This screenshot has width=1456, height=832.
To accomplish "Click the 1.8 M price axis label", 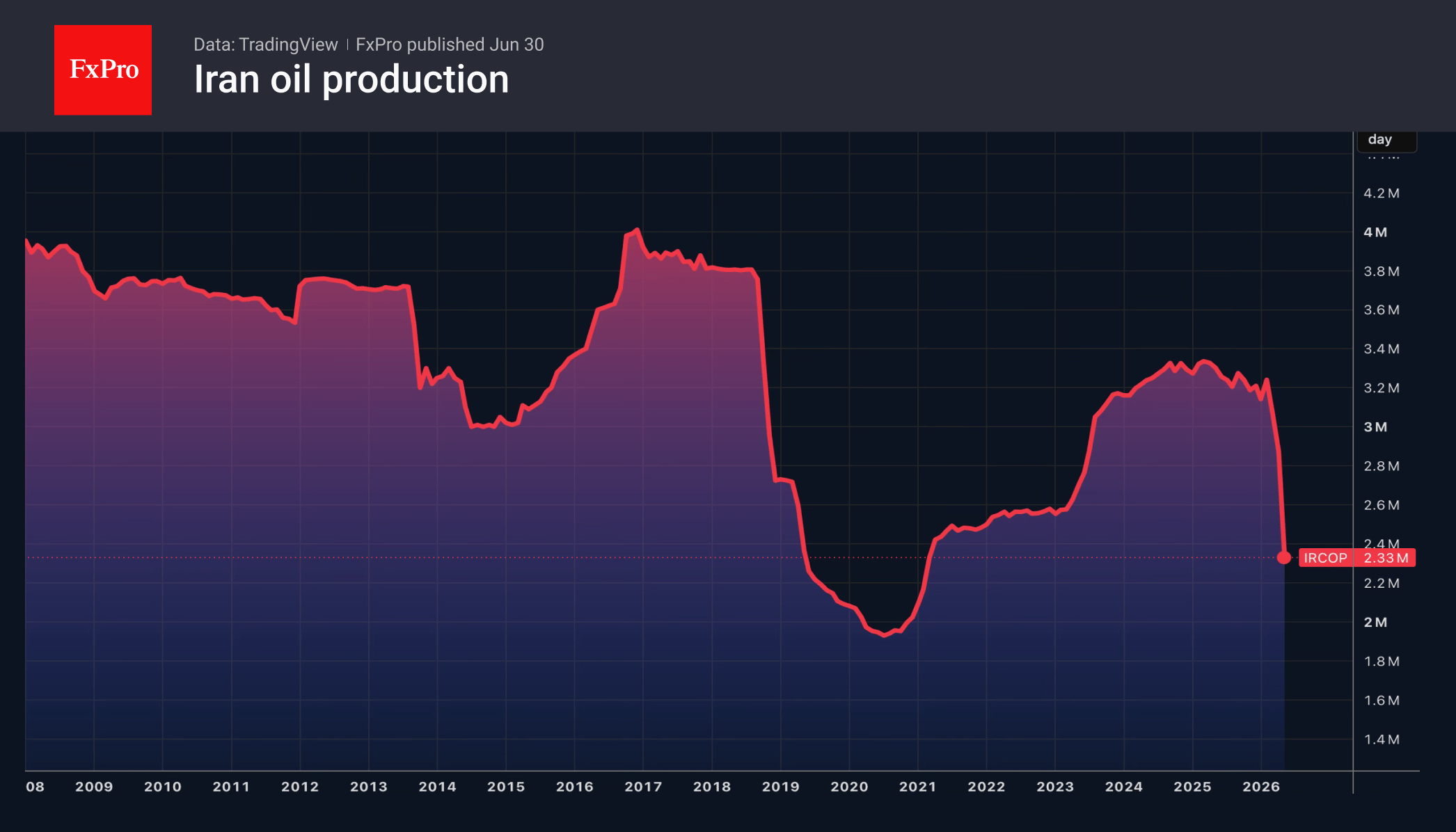I will (1382, 662).
